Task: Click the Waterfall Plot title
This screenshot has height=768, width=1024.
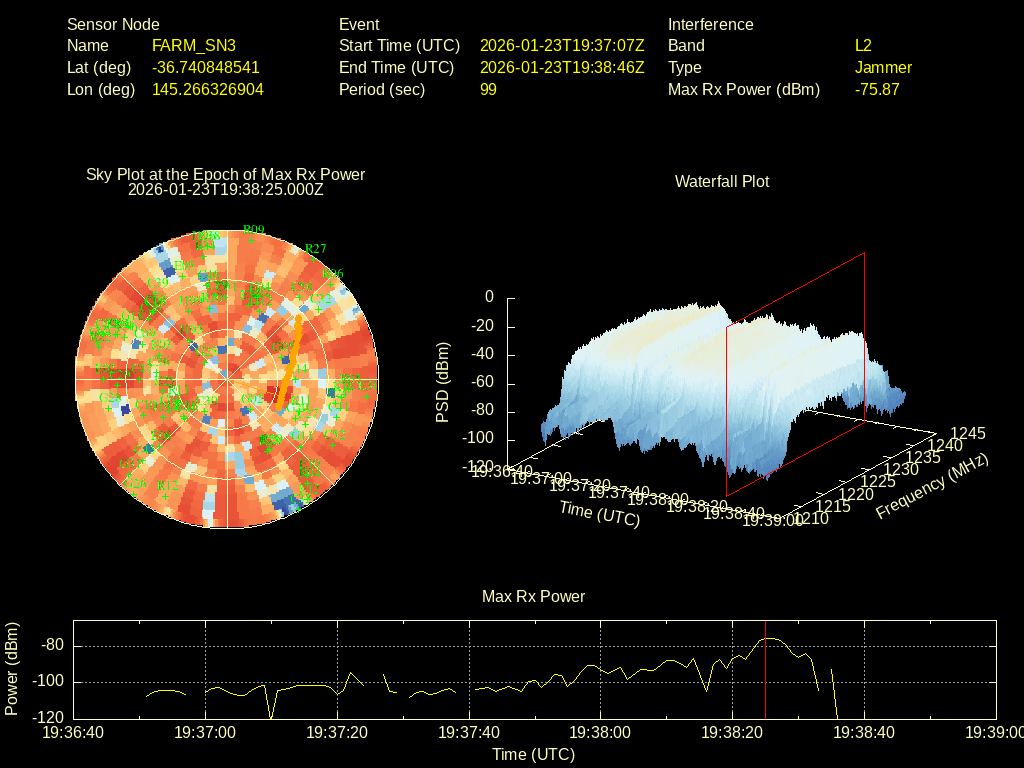Action: 722,182
